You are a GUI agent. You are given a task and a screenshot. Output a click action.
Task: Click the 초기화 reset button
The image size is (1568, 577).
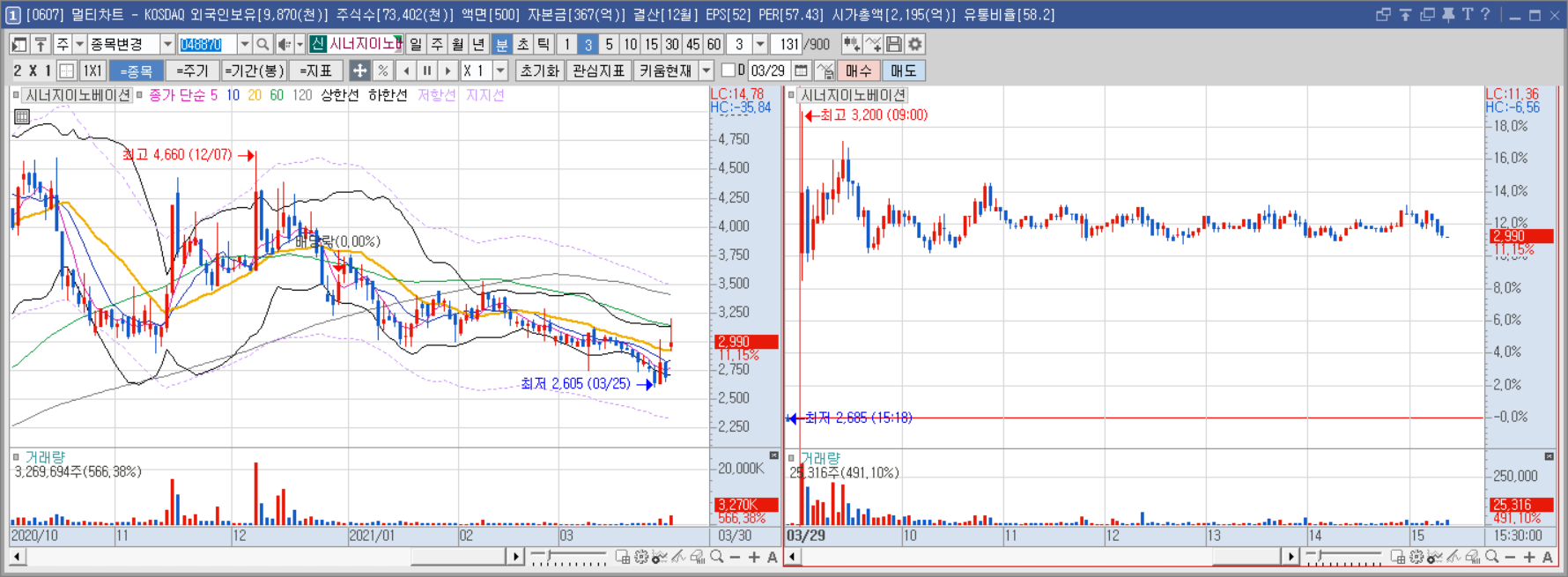[x=540, y=70]
